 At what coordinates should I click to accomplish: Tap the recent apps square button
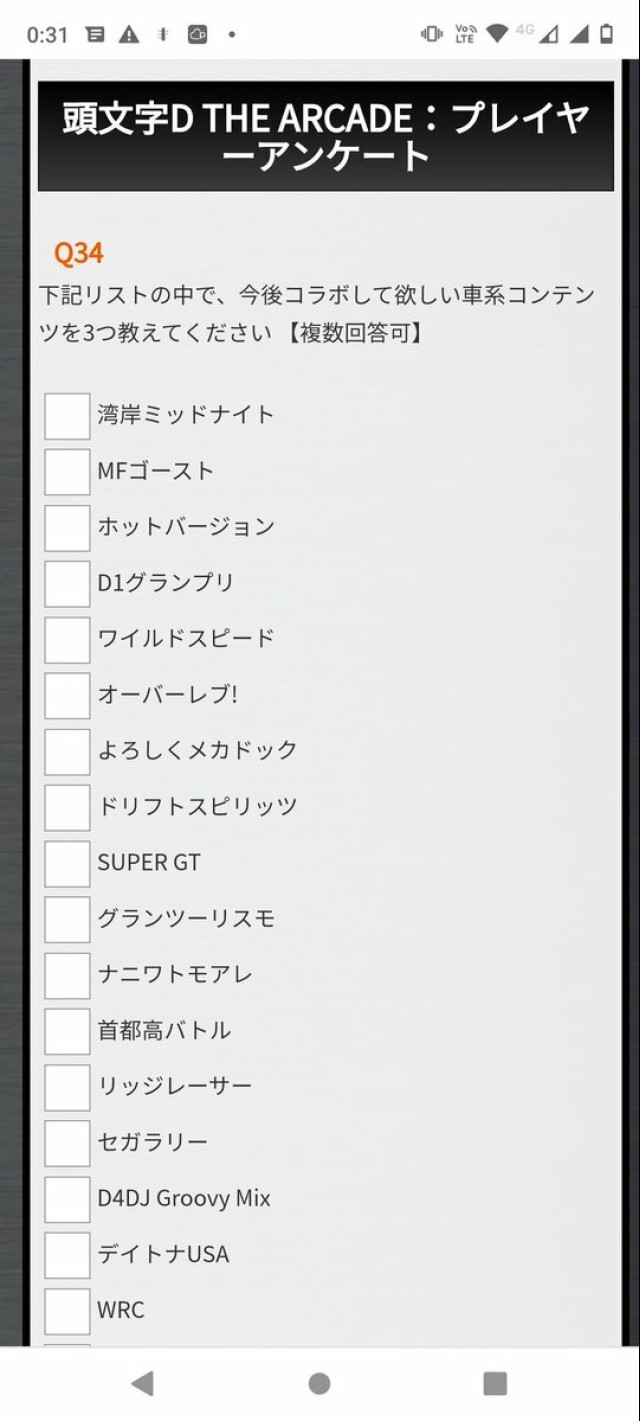(495, 1383)
